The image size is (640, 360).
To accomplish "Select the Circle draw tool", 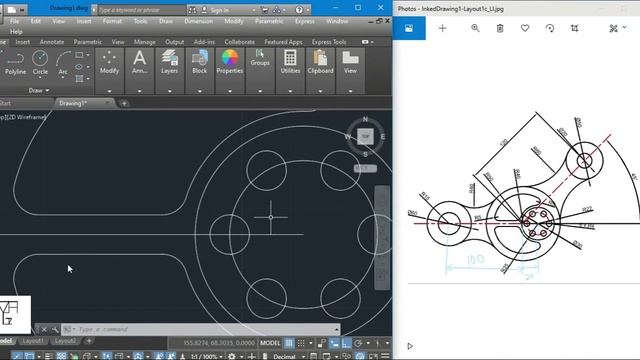I will coord(40,63).
